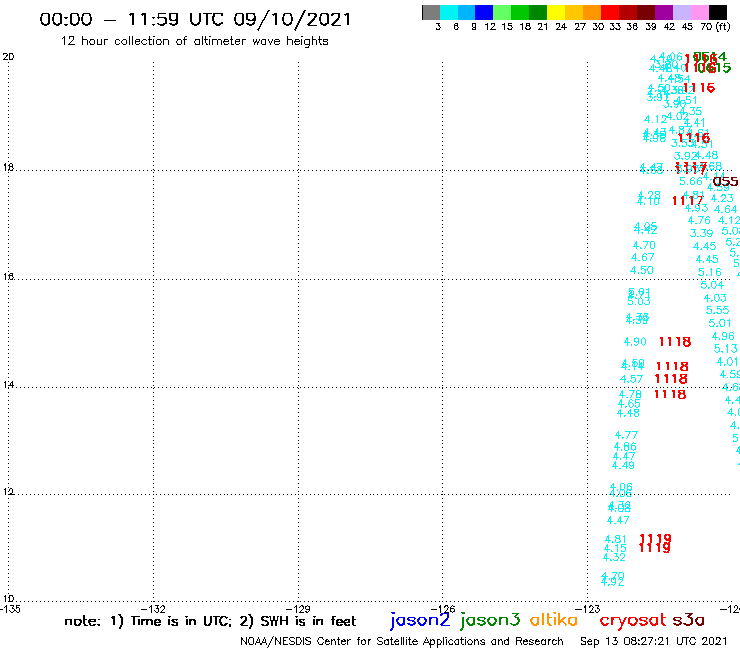Click the gray 3 ft legend swatch

pyautogui.click(x=431, y=12)
